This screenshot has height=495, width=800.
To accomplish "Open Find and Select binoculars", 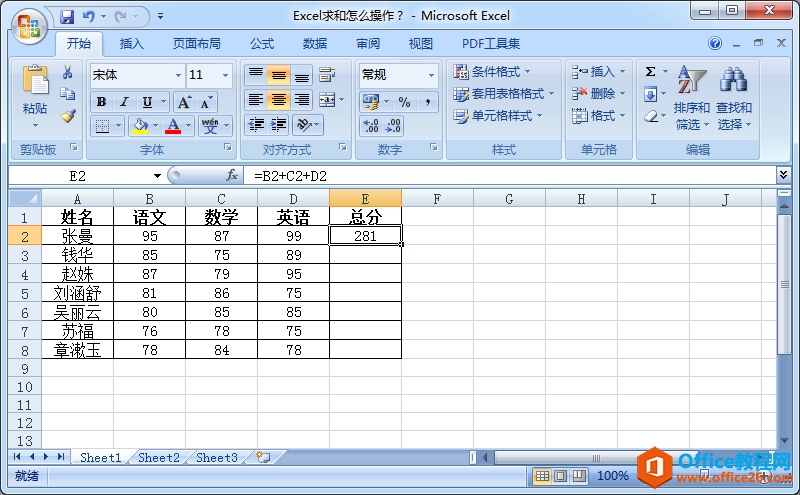I will [734, 99].
